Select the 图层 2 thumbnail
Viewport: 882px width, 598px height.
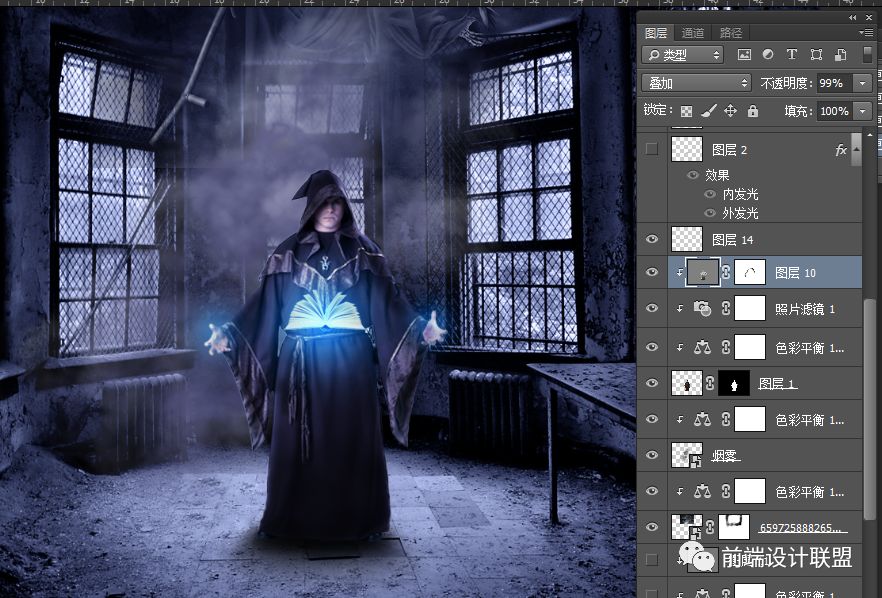click(687, 149)
